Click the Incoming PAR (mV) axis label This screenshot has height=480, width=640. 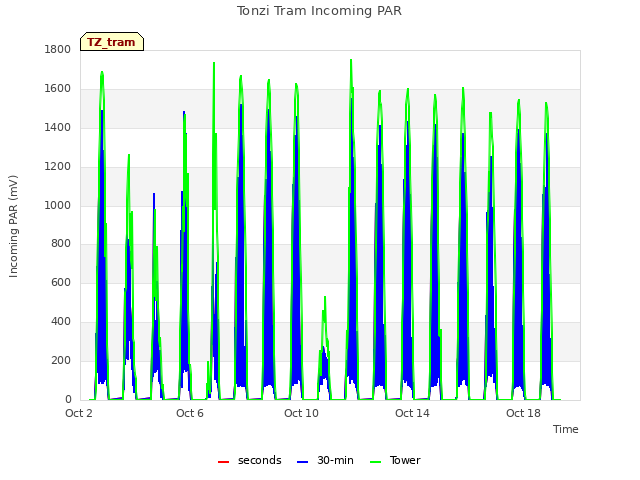click(x=13, y=227)
